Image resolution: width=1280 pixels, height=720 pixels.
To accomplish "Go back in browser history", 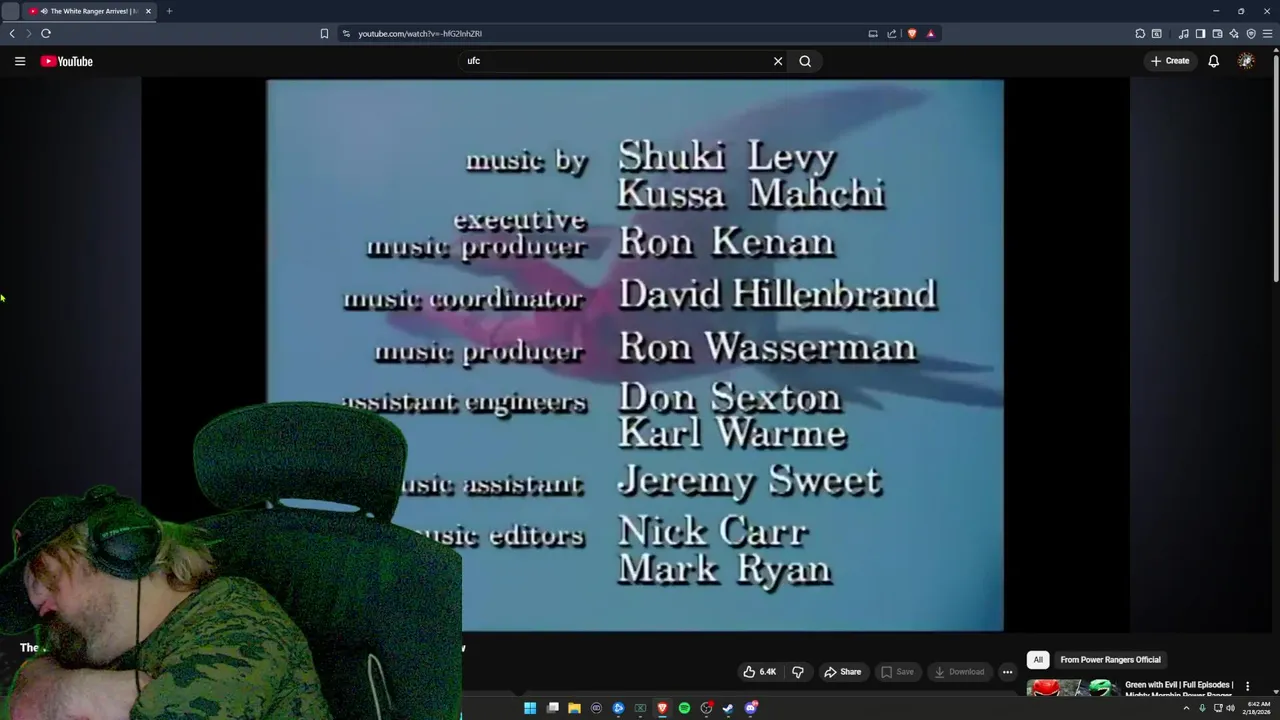I will [12, 33].
